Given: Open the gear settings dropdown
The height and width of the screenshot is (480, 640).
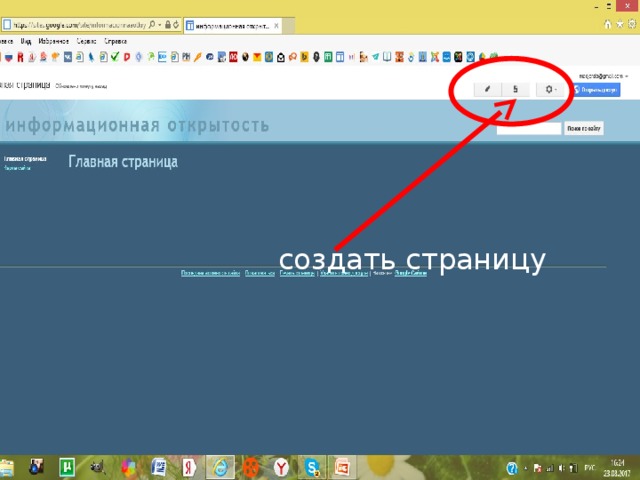Looking at the screenshot, I should [x=550, y=89].
